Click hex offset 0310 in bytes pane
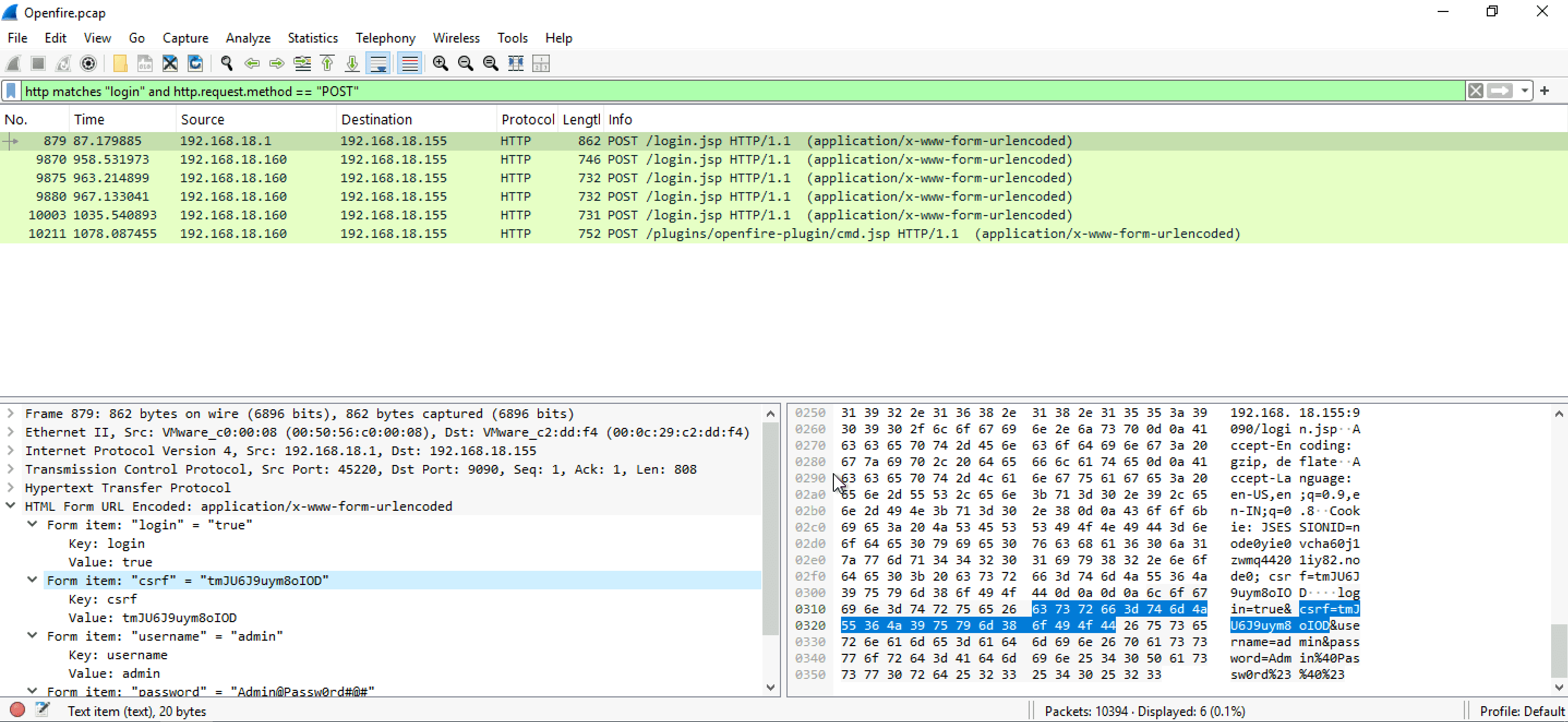The width and height of the screenshot is (1568, 722). point(810,609)
